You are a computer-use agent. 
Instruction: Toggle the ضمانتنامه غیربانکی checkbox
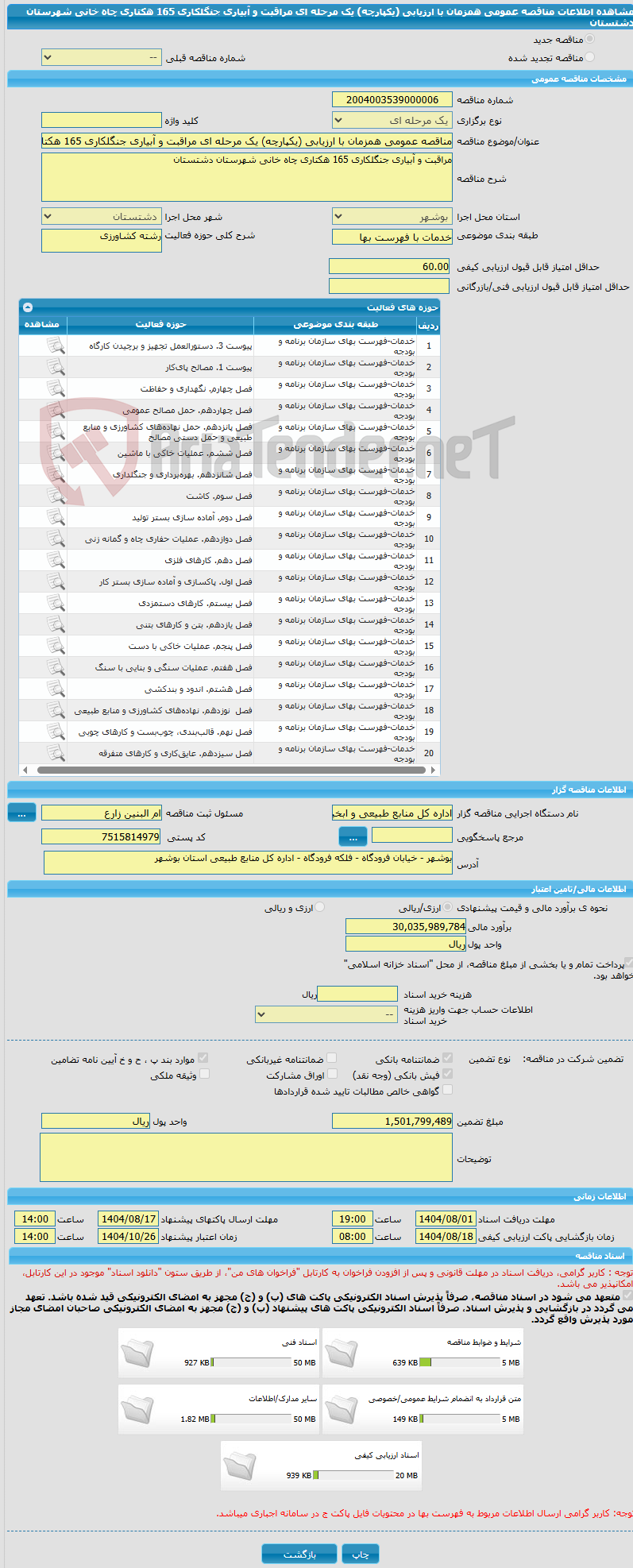[x=332, y=1058]
